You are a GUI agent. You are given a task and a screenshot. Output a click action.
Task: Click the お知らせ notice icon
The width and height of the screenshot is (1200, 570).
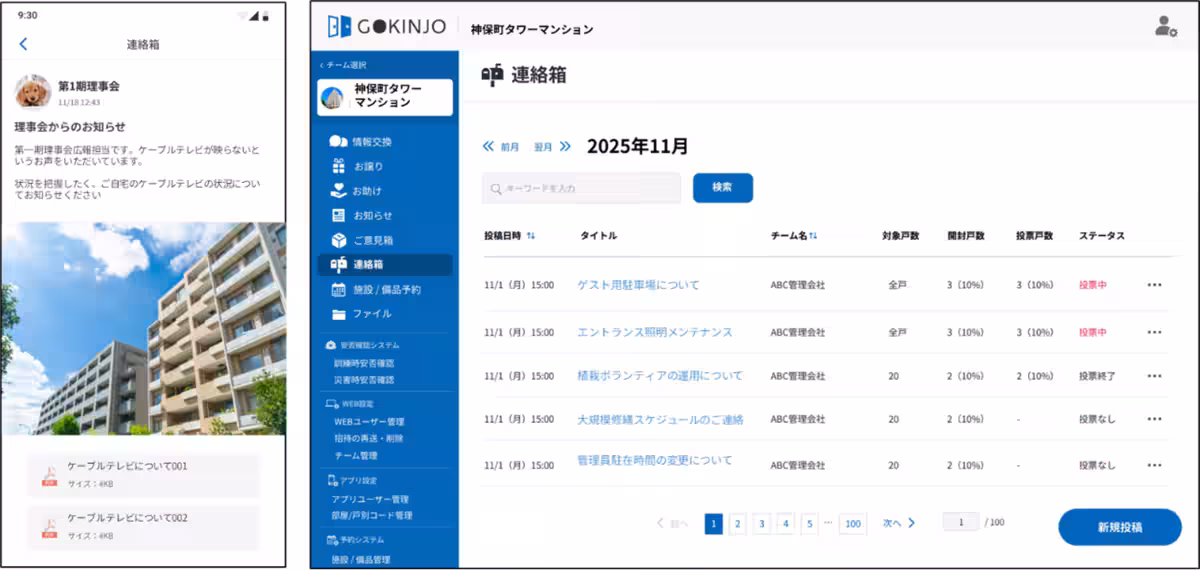coord(338,215)
